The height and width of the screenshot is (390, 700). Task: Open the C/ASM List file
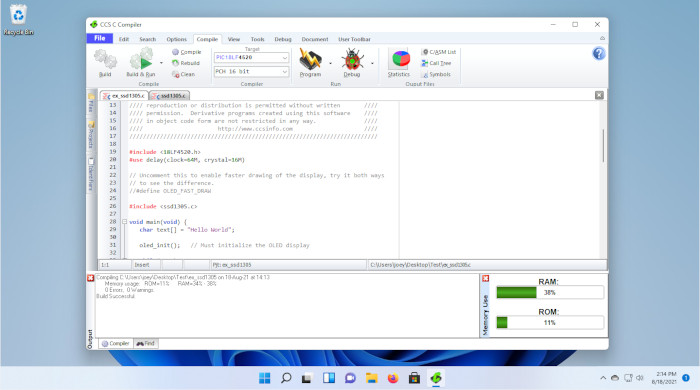coord(439,52)
